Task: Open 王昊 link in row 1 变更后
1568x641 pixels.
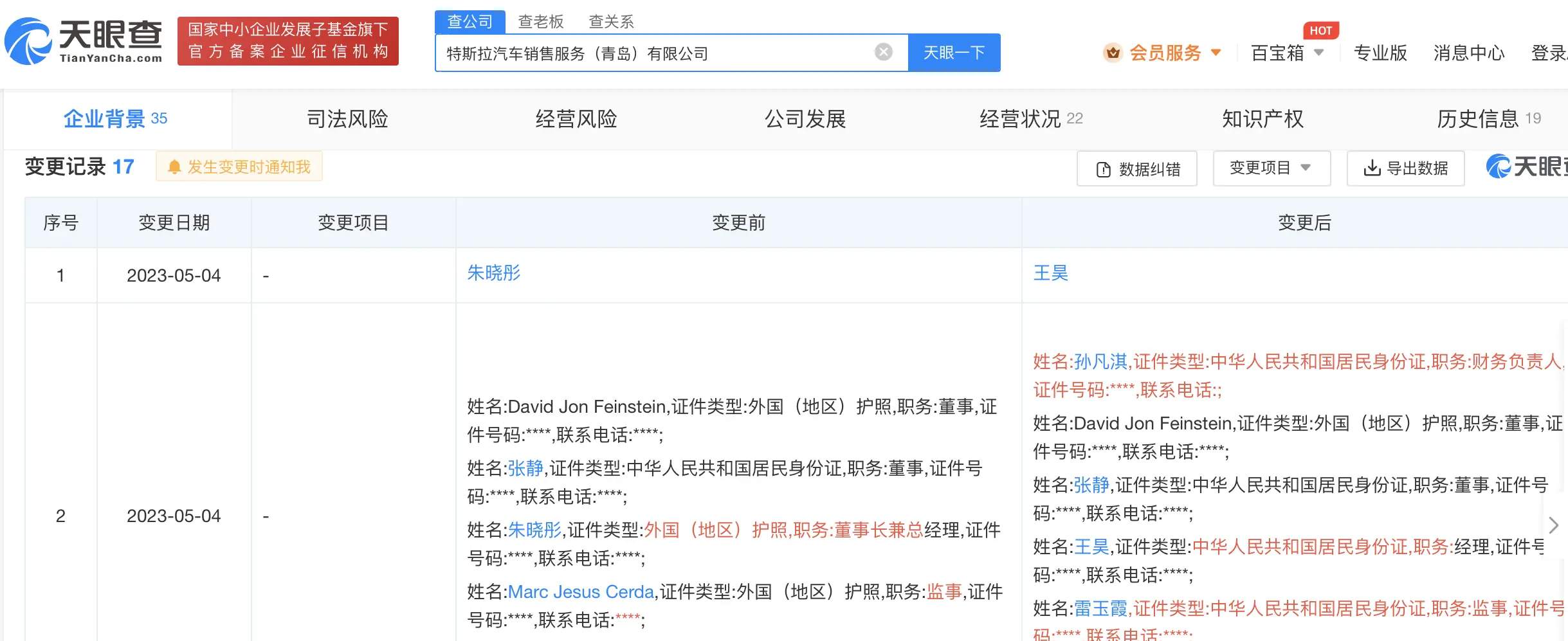Action: (1051, 273)
